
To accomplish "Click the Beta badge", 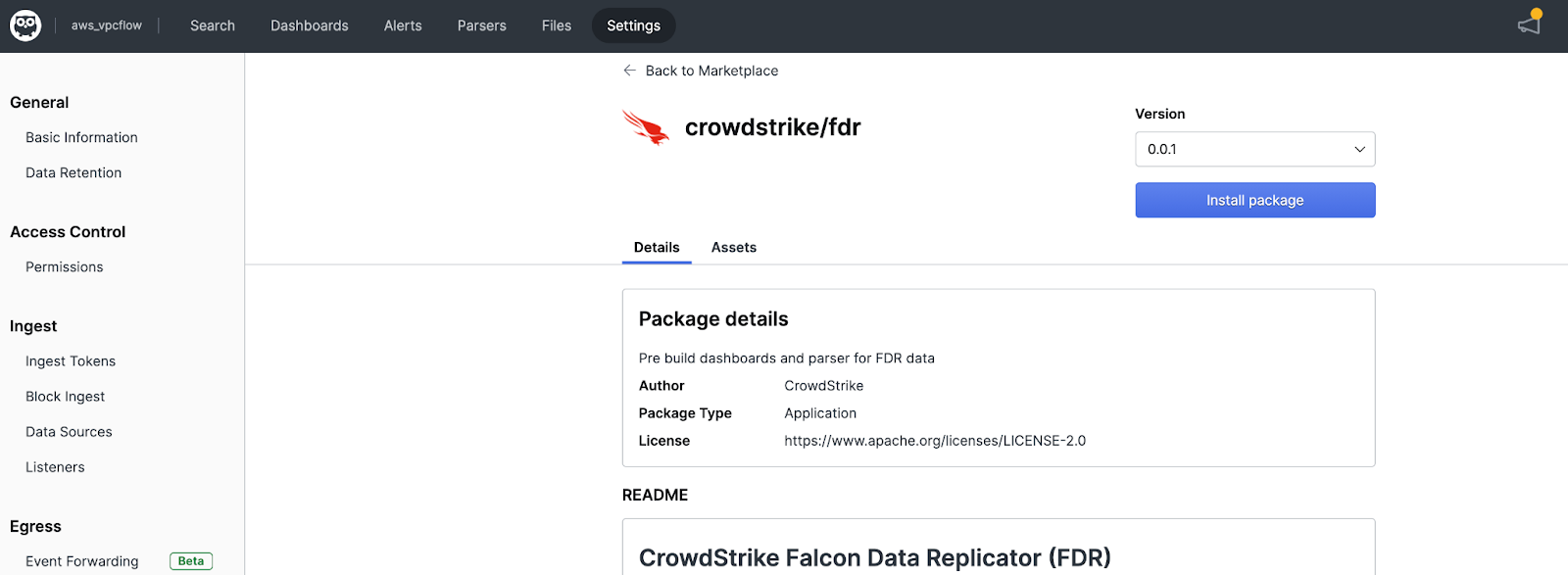I will point(191,561).
